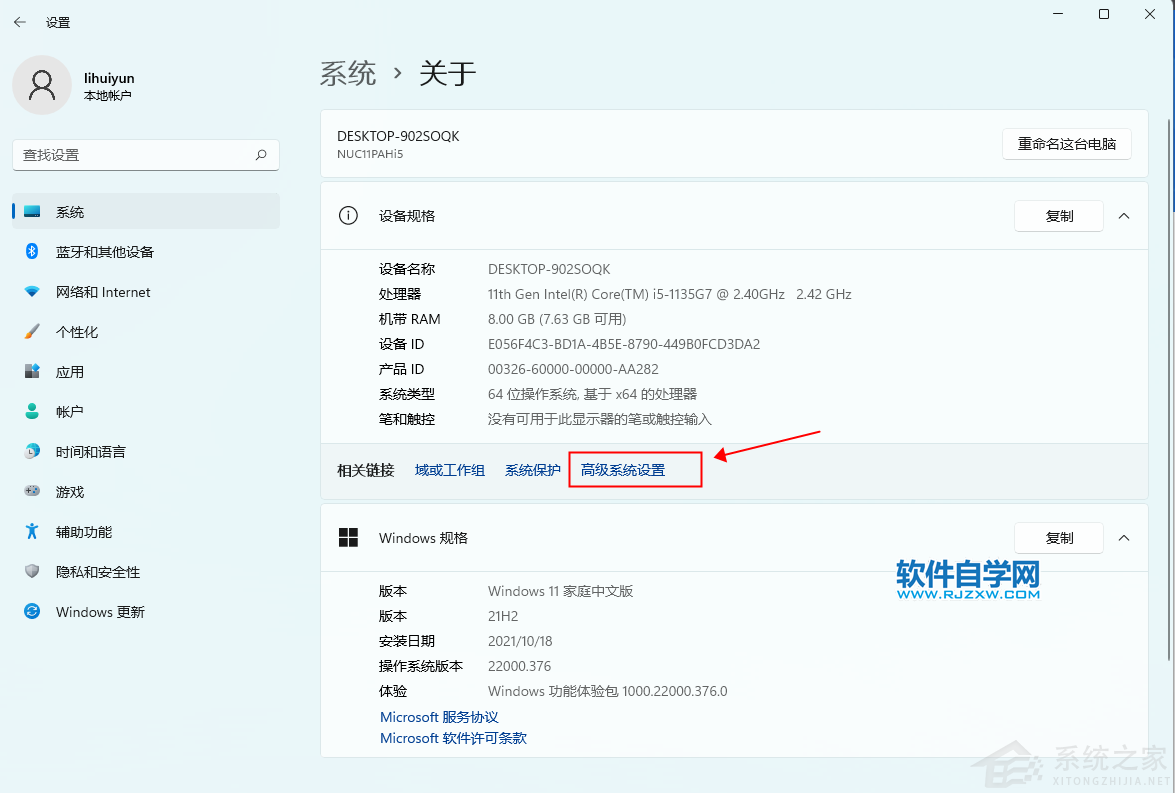Click the 查找设置 search field
Viewport: 1175px width, 793px height.
point(146,155)
